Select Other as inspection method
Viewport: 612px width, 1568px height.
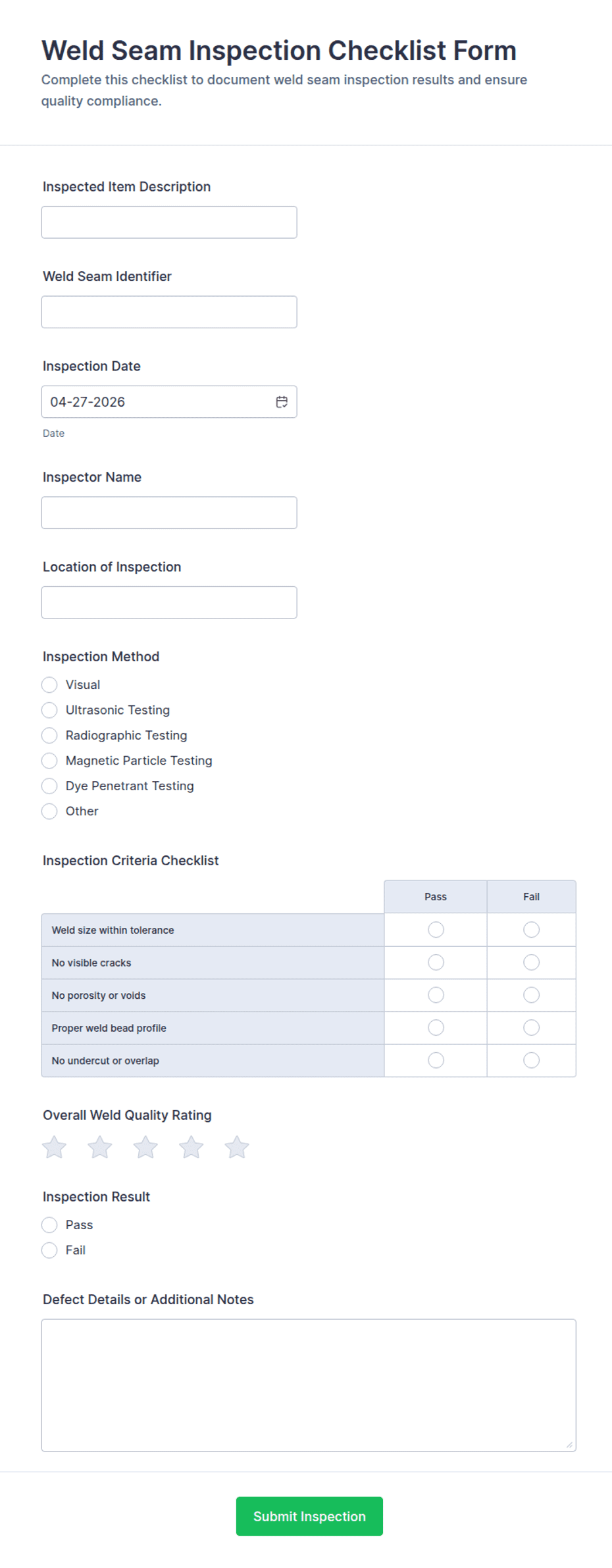(x=49, y=811)
